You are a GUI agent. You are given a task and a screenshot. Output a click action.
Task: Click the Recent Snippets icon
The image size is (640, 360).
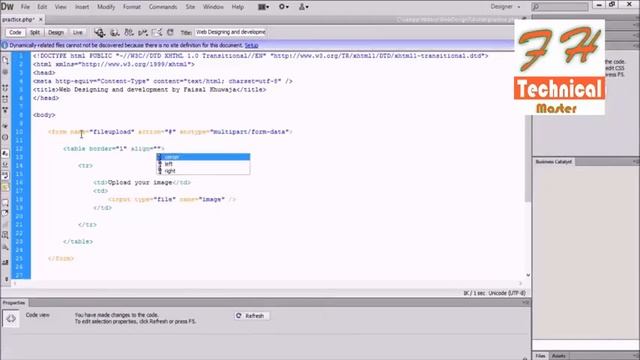(5, 235)
